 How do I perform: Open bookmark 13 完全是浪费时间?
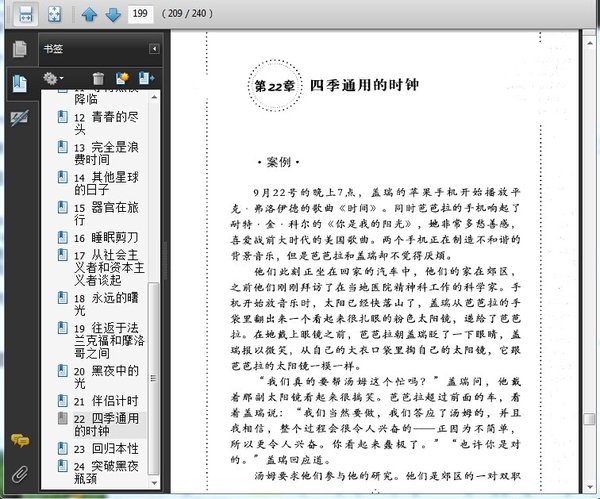(106, 153)
